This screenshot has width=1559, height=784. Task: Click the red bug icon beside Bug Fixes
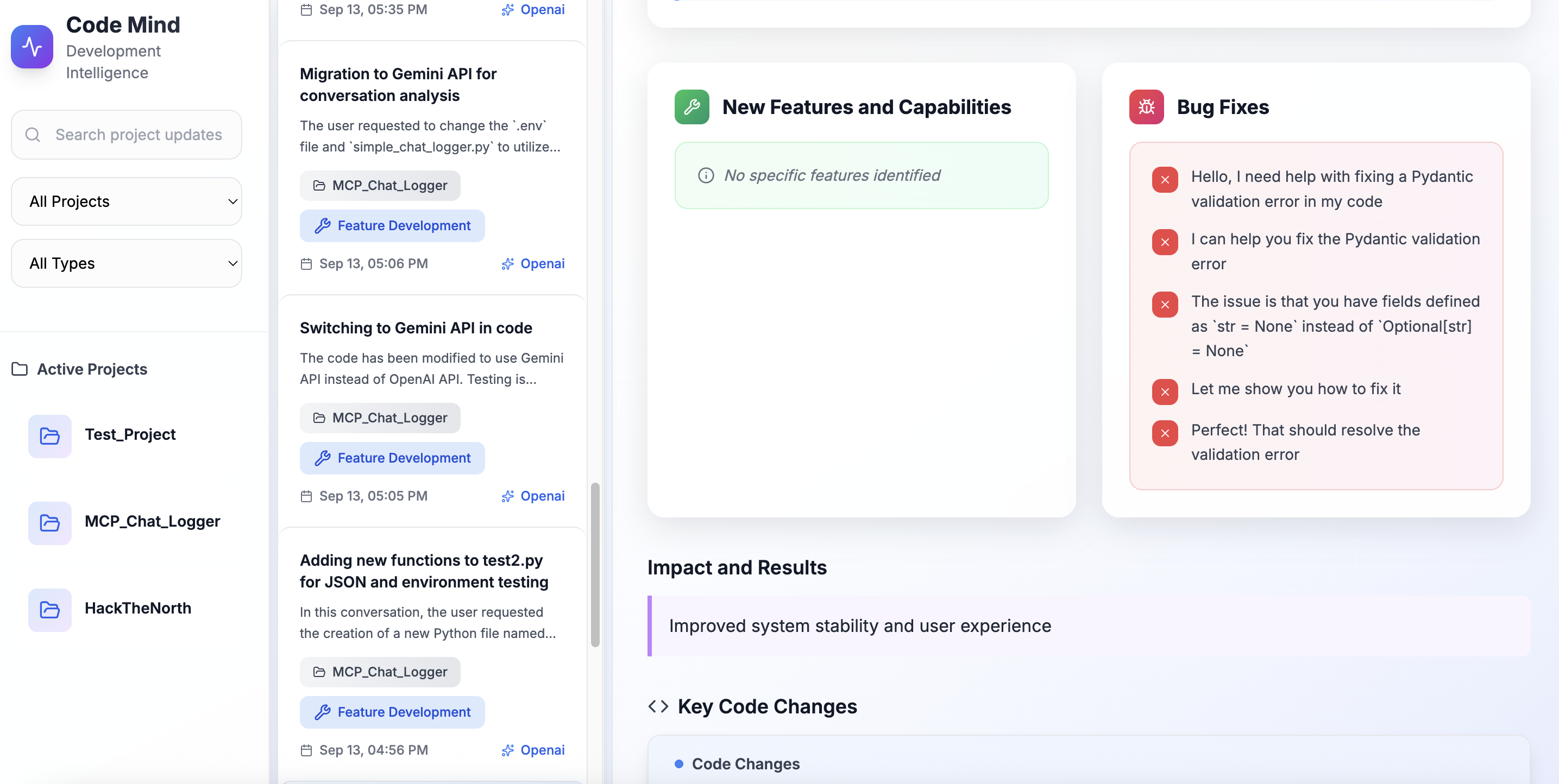[1146, 107]
